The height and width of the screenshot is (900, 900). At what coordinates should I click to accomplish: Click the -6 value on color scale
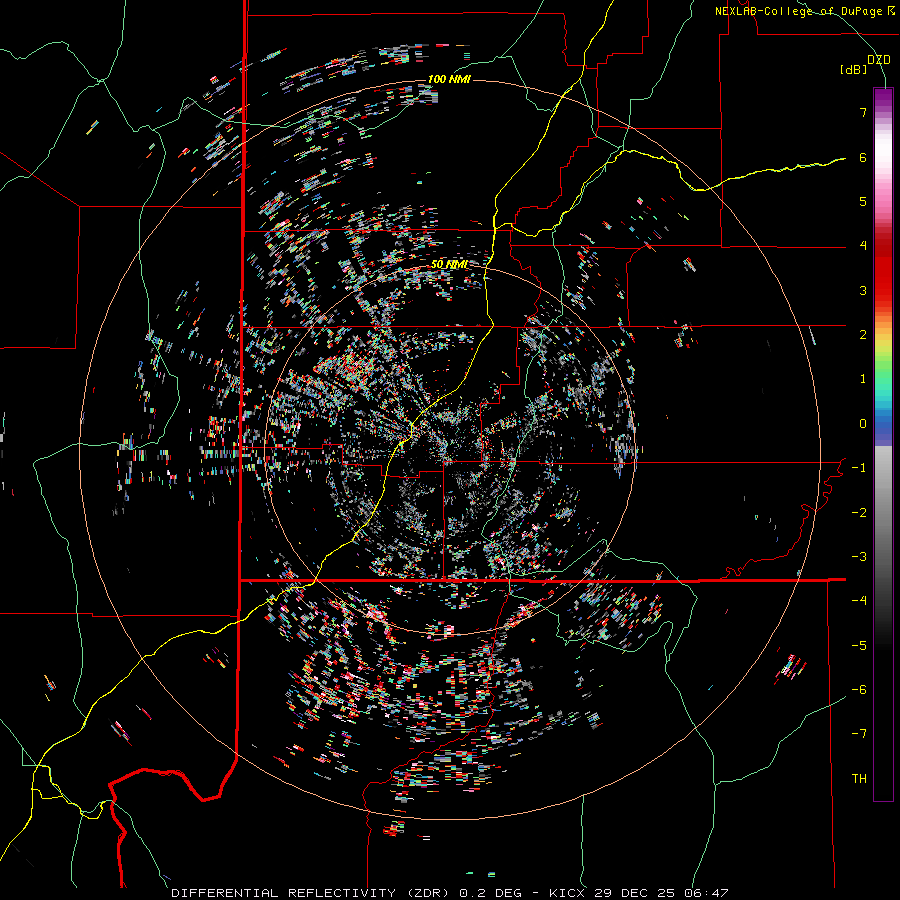click(x=859, y=690)
